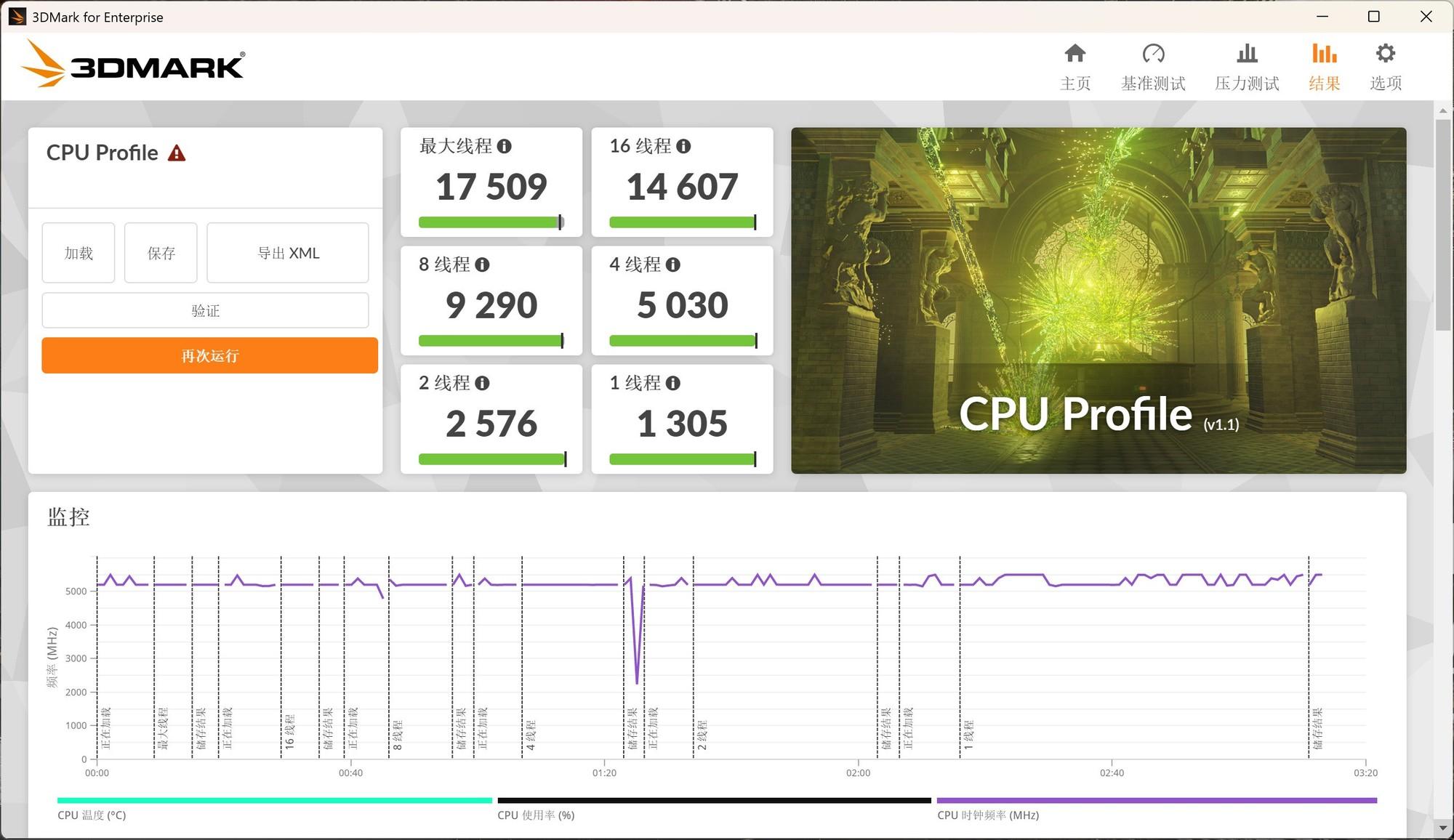Click the 1 线程 score progress bar
This screenshot has height=840, width=1454.
click(683, 459)
